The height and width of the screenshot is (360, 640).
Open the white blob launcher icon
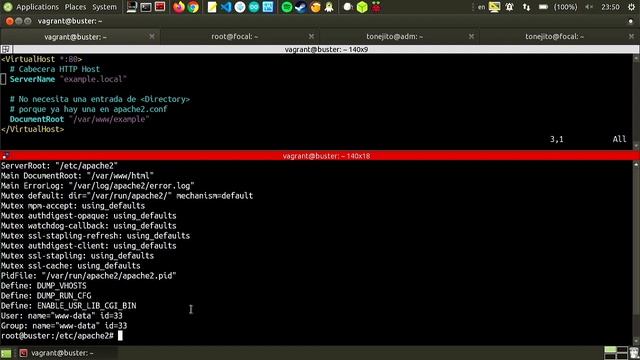point(348,7)
